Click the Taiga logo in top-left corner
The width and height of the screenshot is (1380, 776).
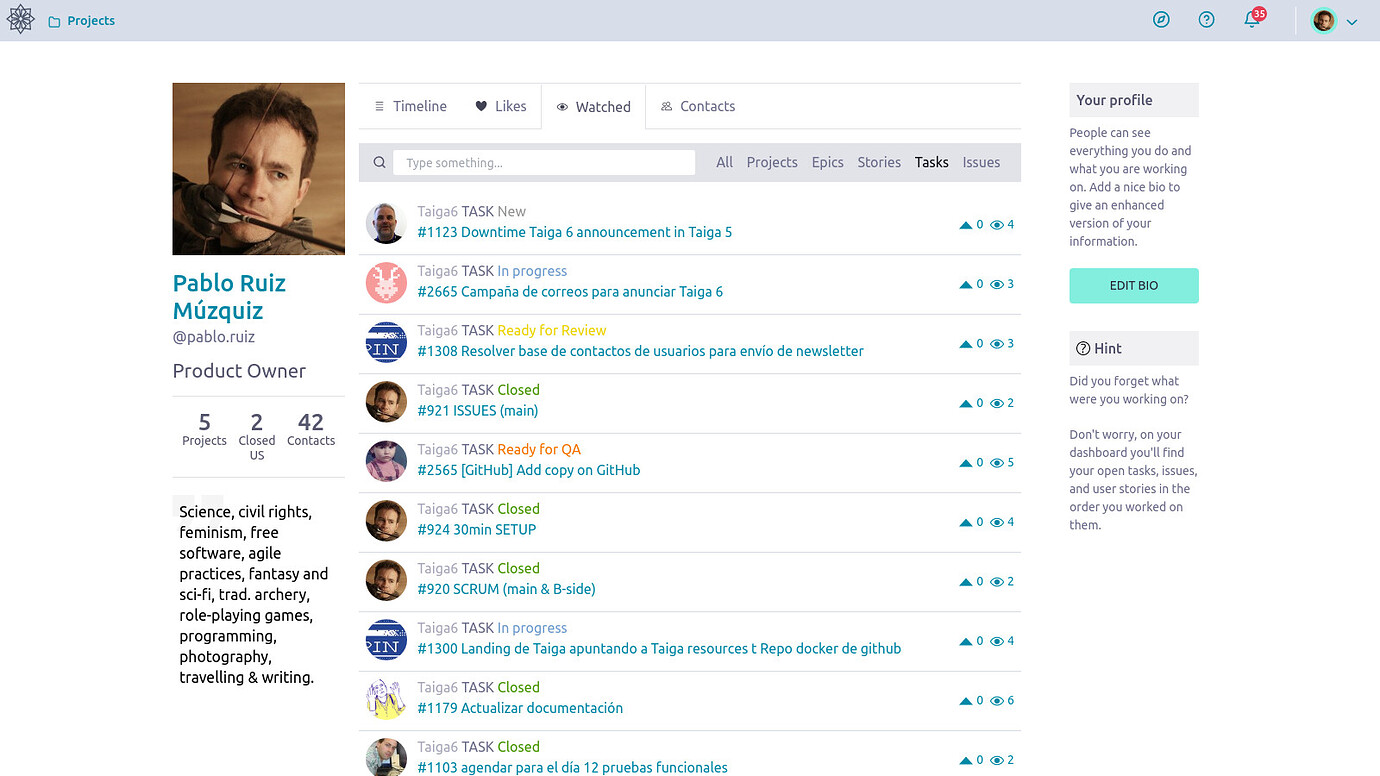(x=21, y=20)
